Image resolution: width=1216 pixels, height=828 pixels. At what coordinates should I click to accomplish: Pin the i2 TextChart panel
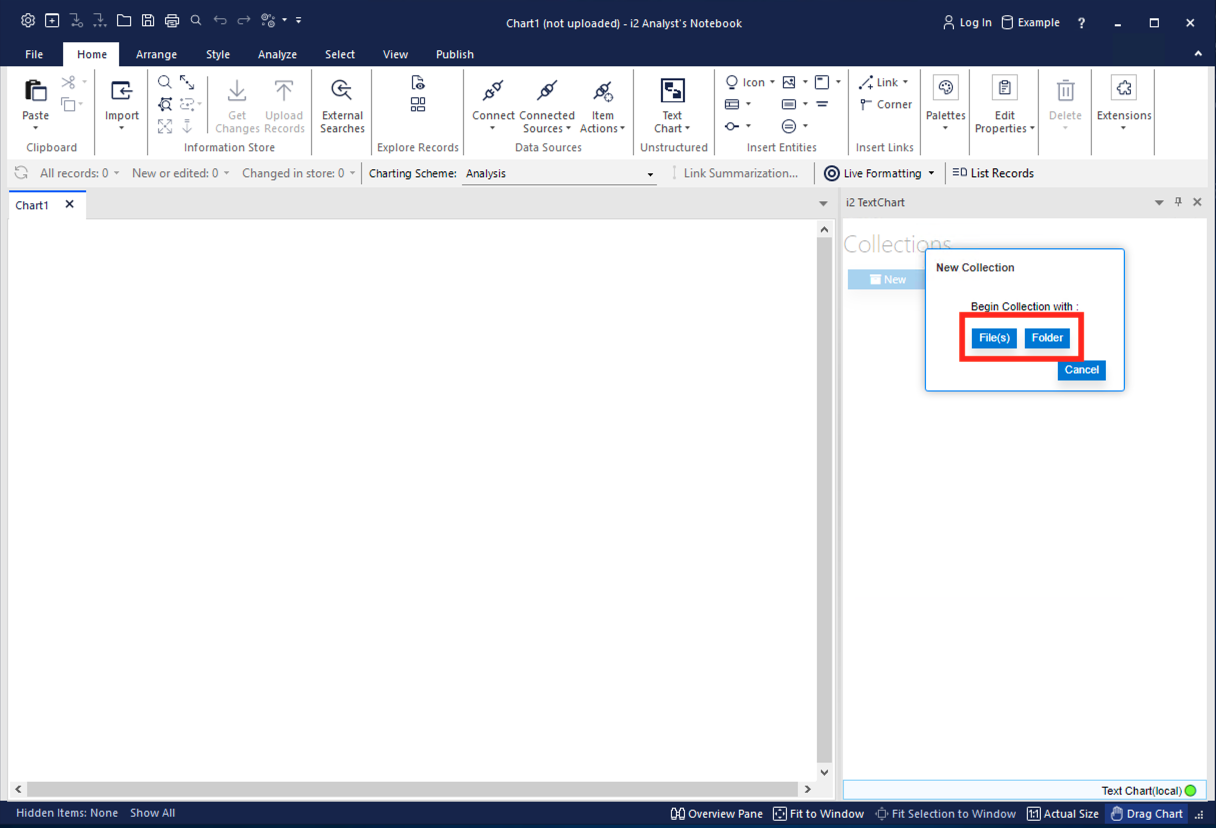[1178, 202]
